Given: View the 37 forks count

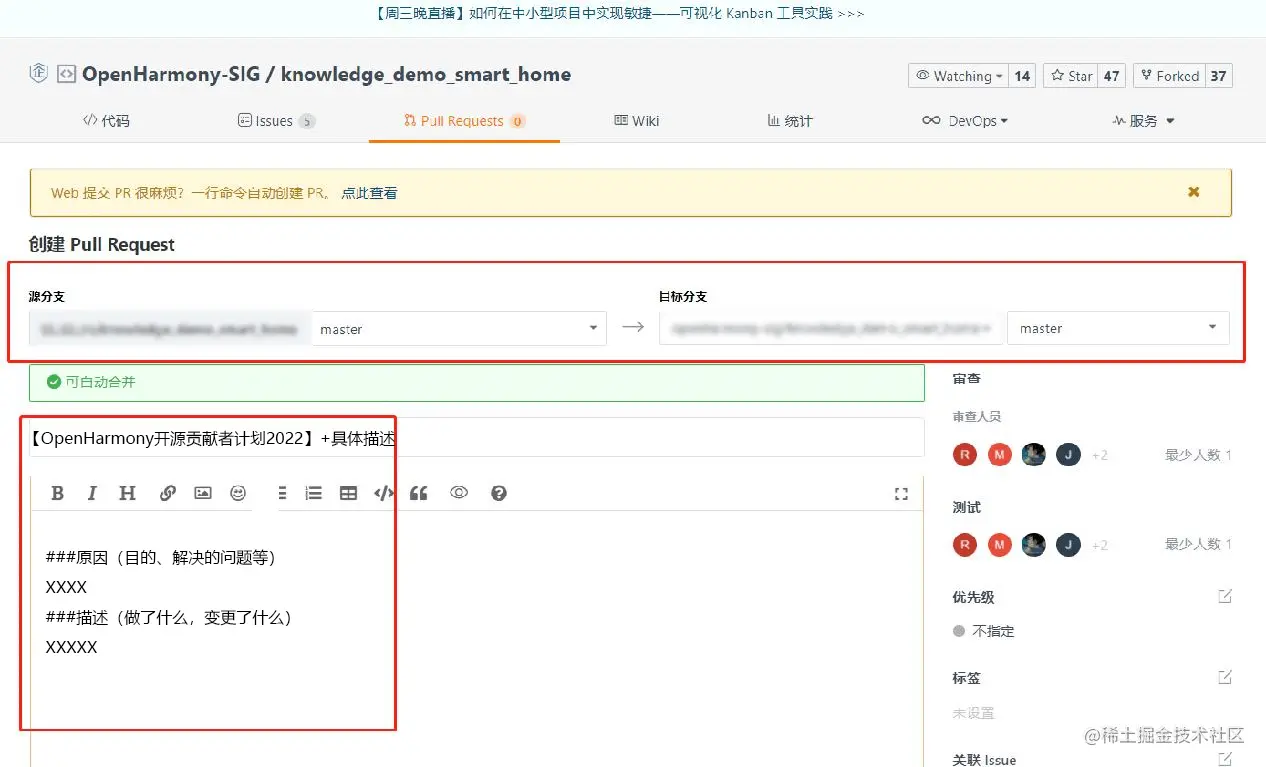Looking at the screenshot, I should point(1218,76).
